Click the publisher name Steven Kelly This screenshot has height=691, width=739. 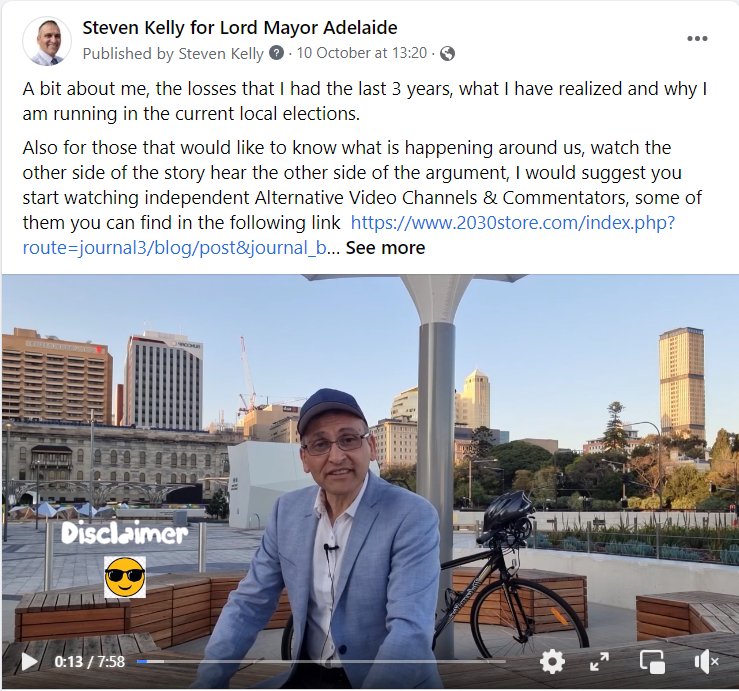(x=221, y=53)
